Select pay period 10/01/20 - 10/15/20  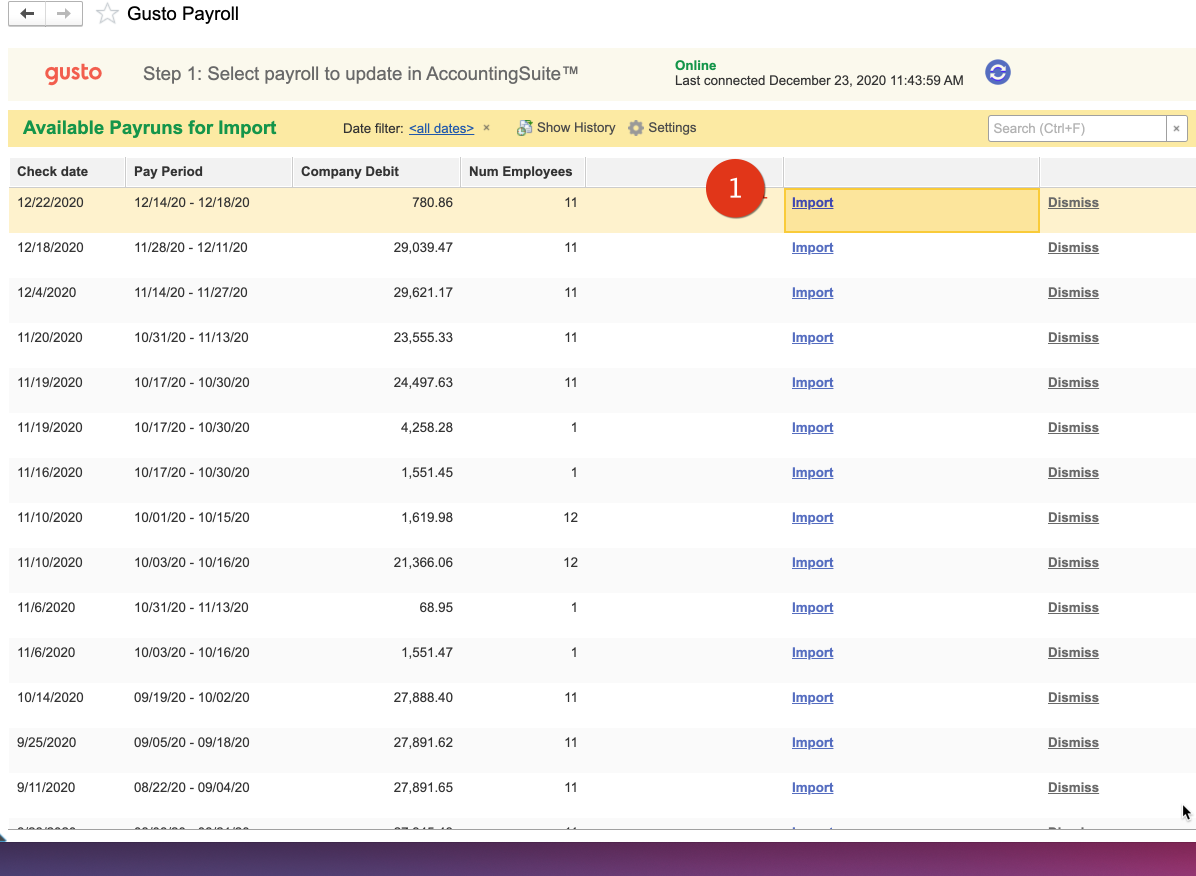pyautogui.click(x=209, y=525)
